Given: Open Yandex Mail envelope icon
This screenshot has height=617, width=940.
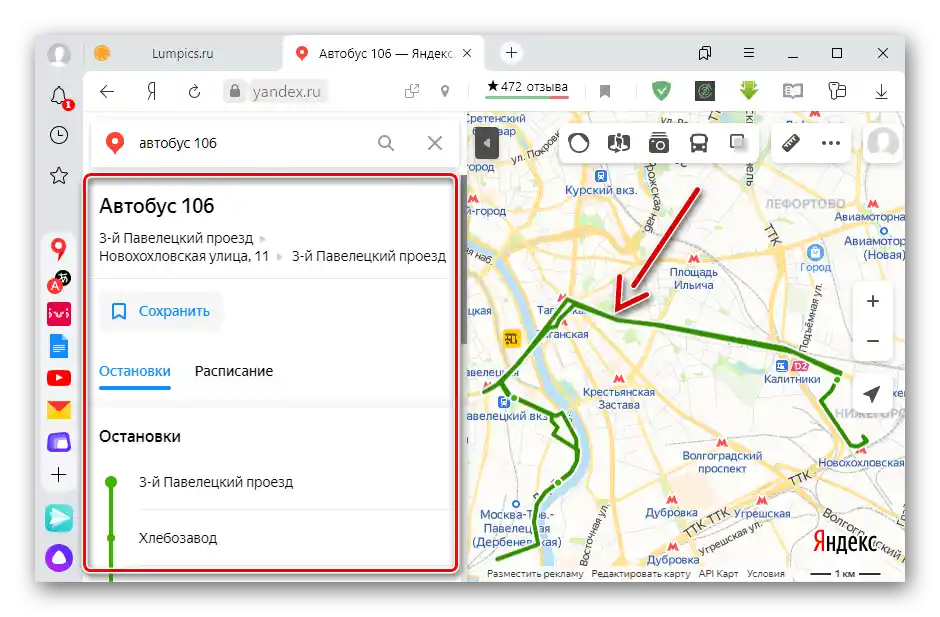Looking at the screenshot, I should [x=59, y=410].
